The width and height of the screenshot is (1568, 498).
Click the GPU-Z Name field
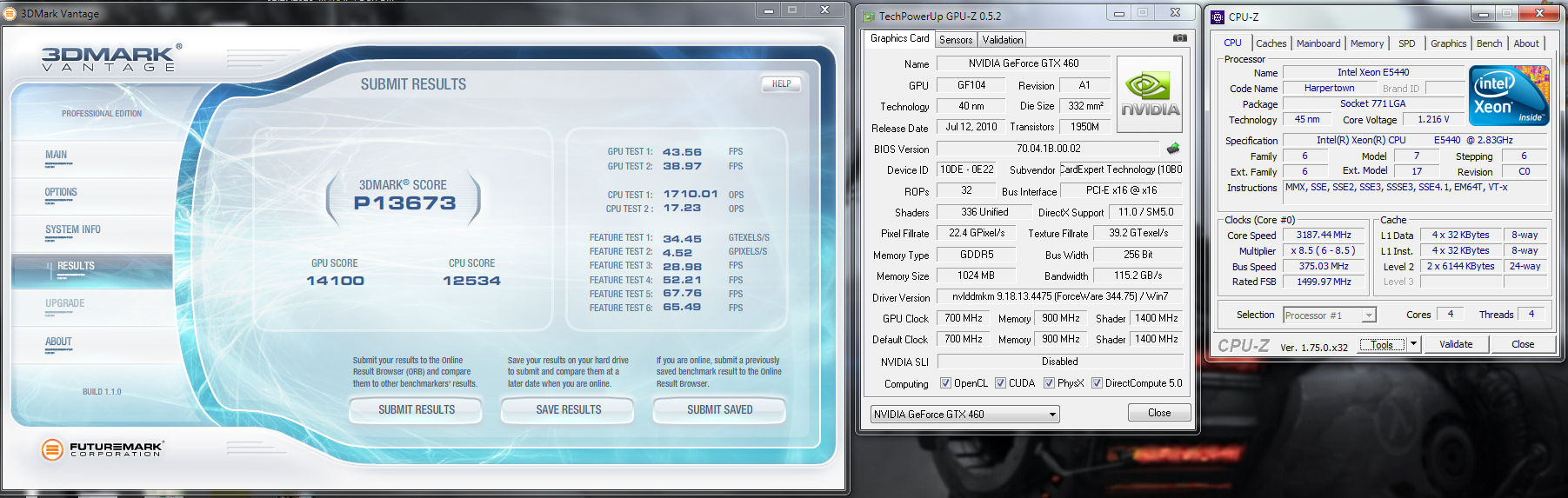[x=1023, y=63]
